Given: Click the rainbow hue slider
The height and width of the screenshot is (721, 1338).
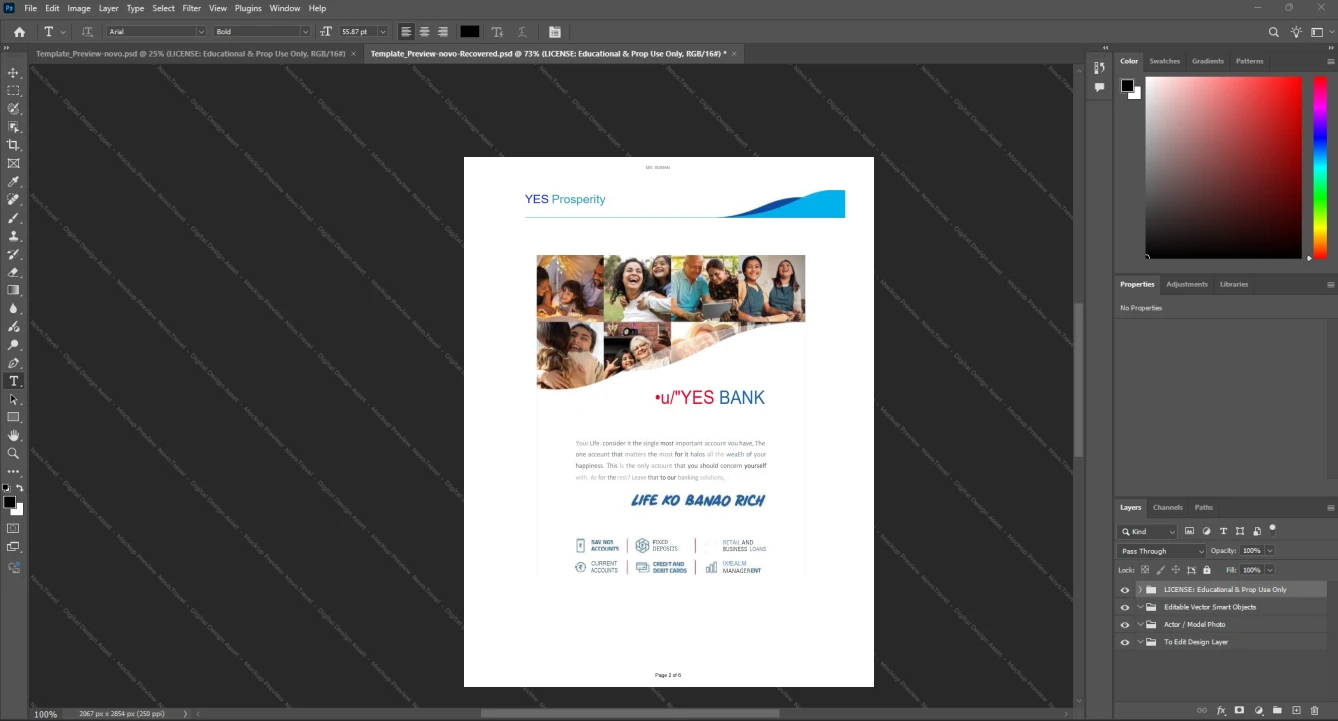Looking at the screenshot, I should 1320,167.
